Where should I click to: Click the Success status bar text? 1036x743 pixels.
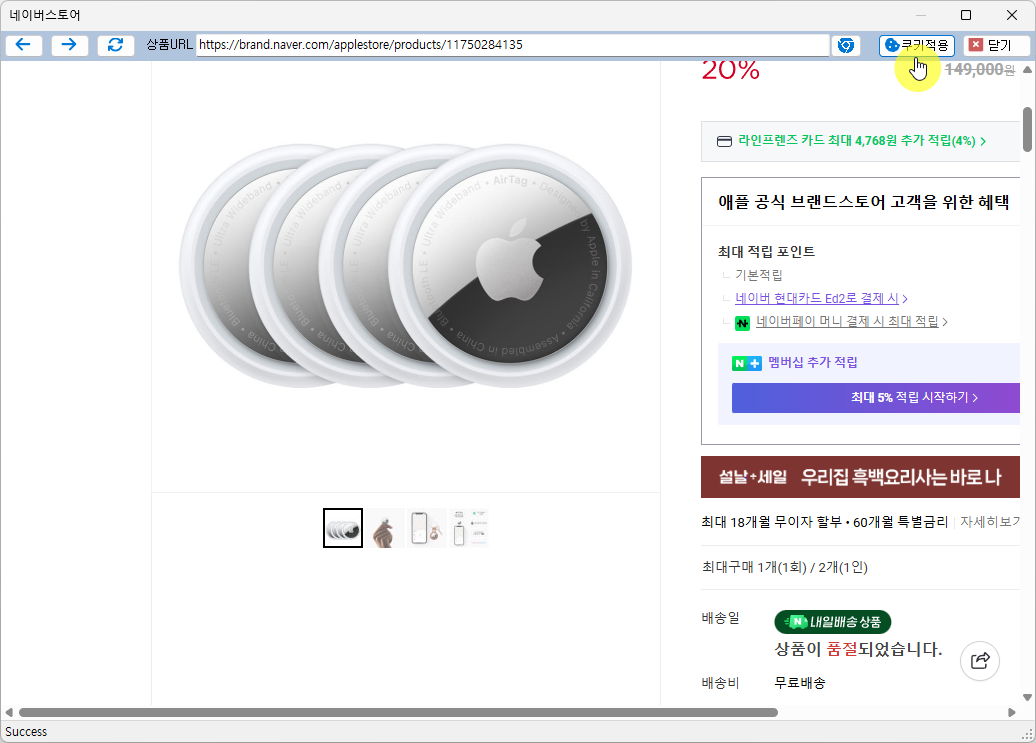pyautogui.click(x=26, y=732)
